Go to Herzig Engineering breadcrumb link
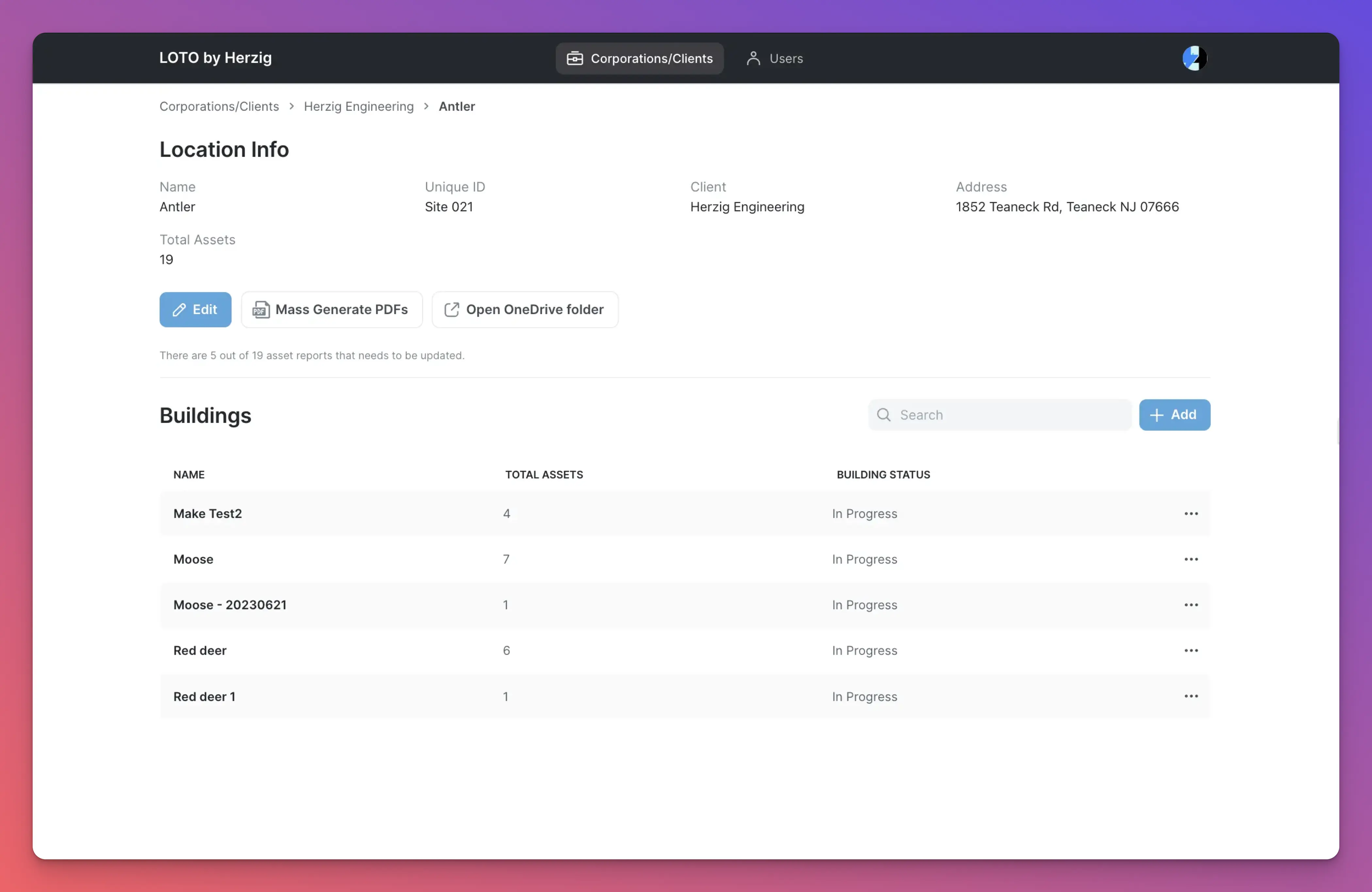The image size is (1372, 892). (359, 106)
